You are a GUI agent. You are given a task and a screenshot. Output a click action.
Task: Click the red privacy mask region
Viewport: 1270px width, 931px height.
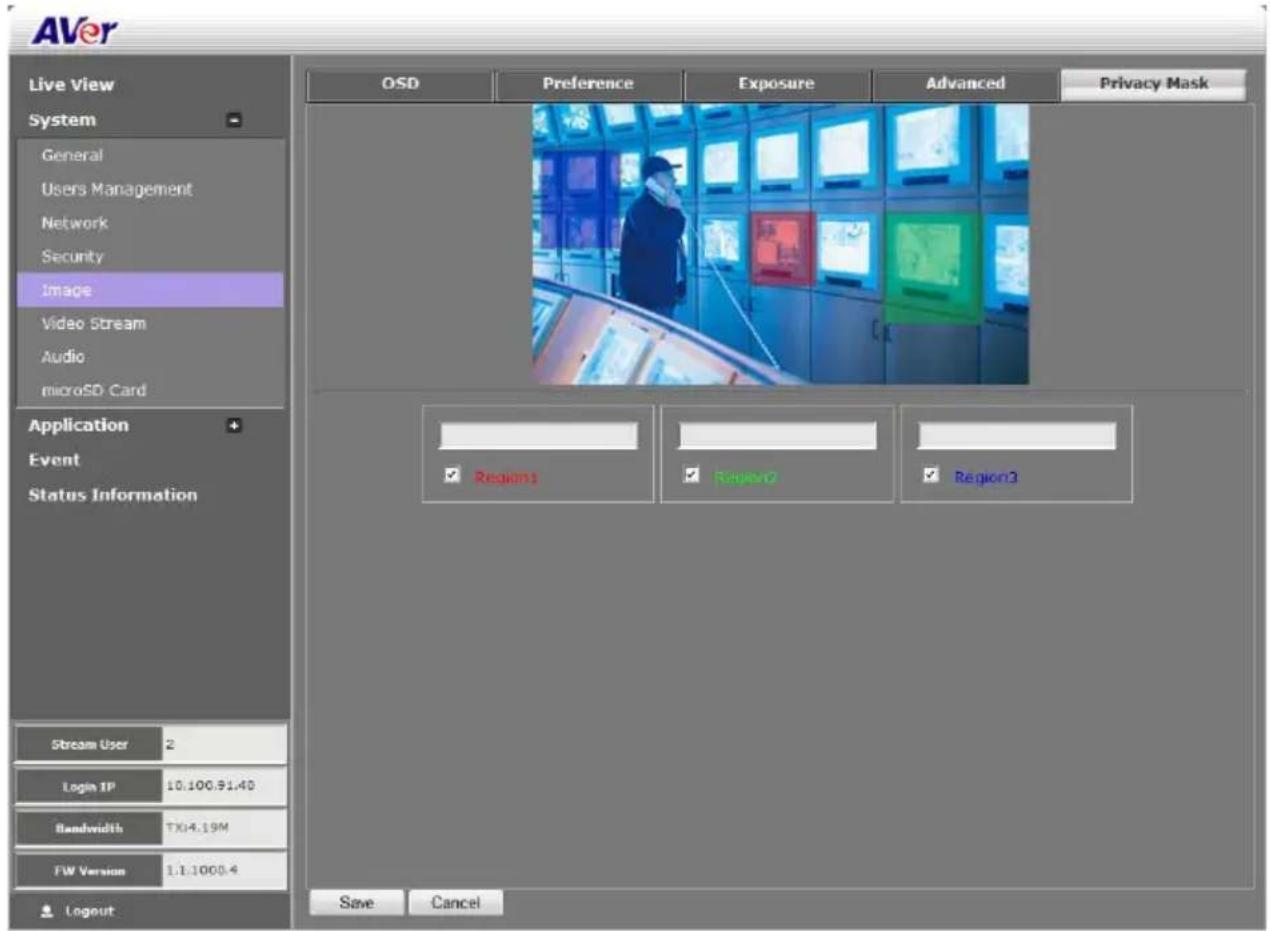point(783,249)
